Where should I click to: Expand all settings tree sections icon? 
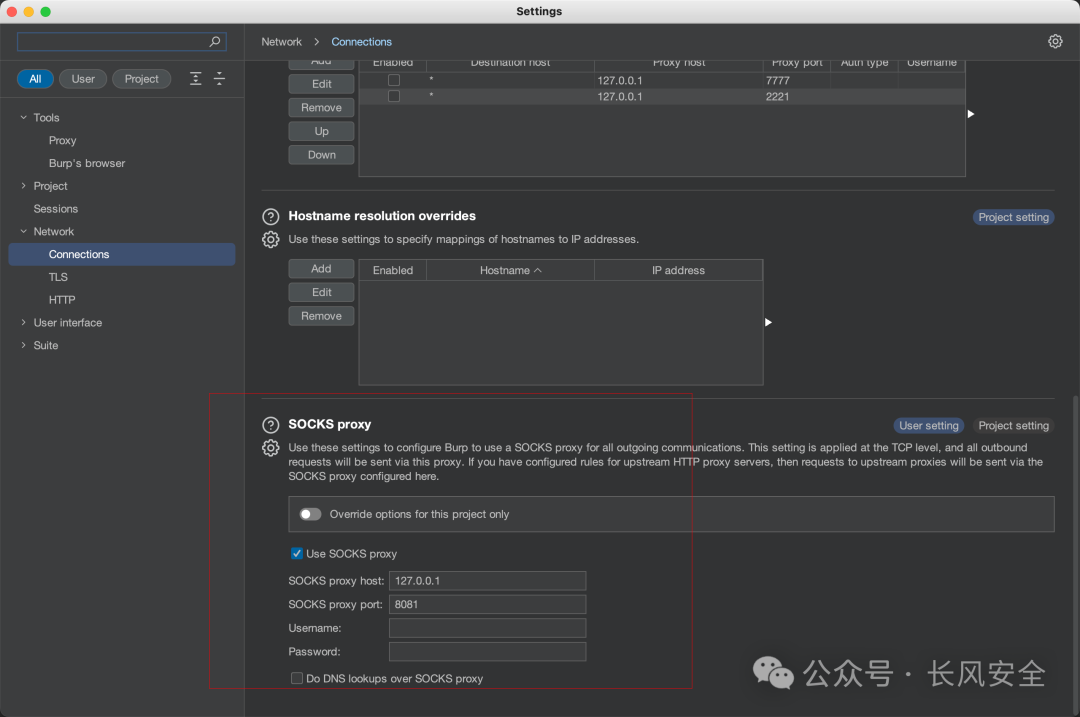[x=196, y=79]
